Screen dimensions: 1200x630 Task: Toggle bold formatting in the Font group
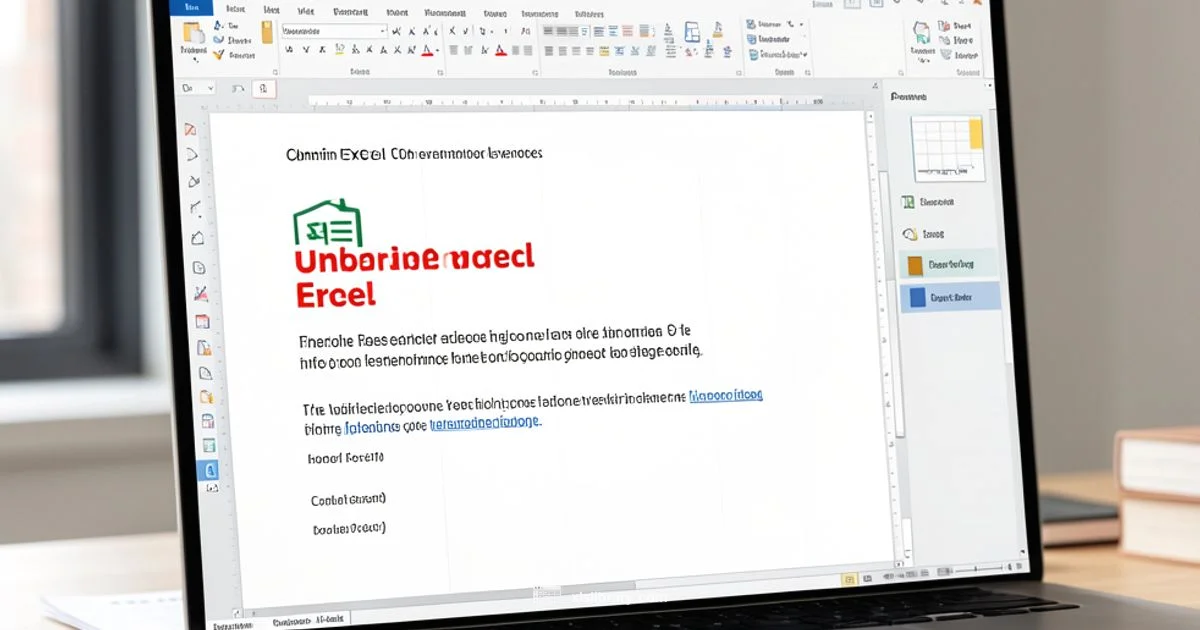click(x=290, y=51)
